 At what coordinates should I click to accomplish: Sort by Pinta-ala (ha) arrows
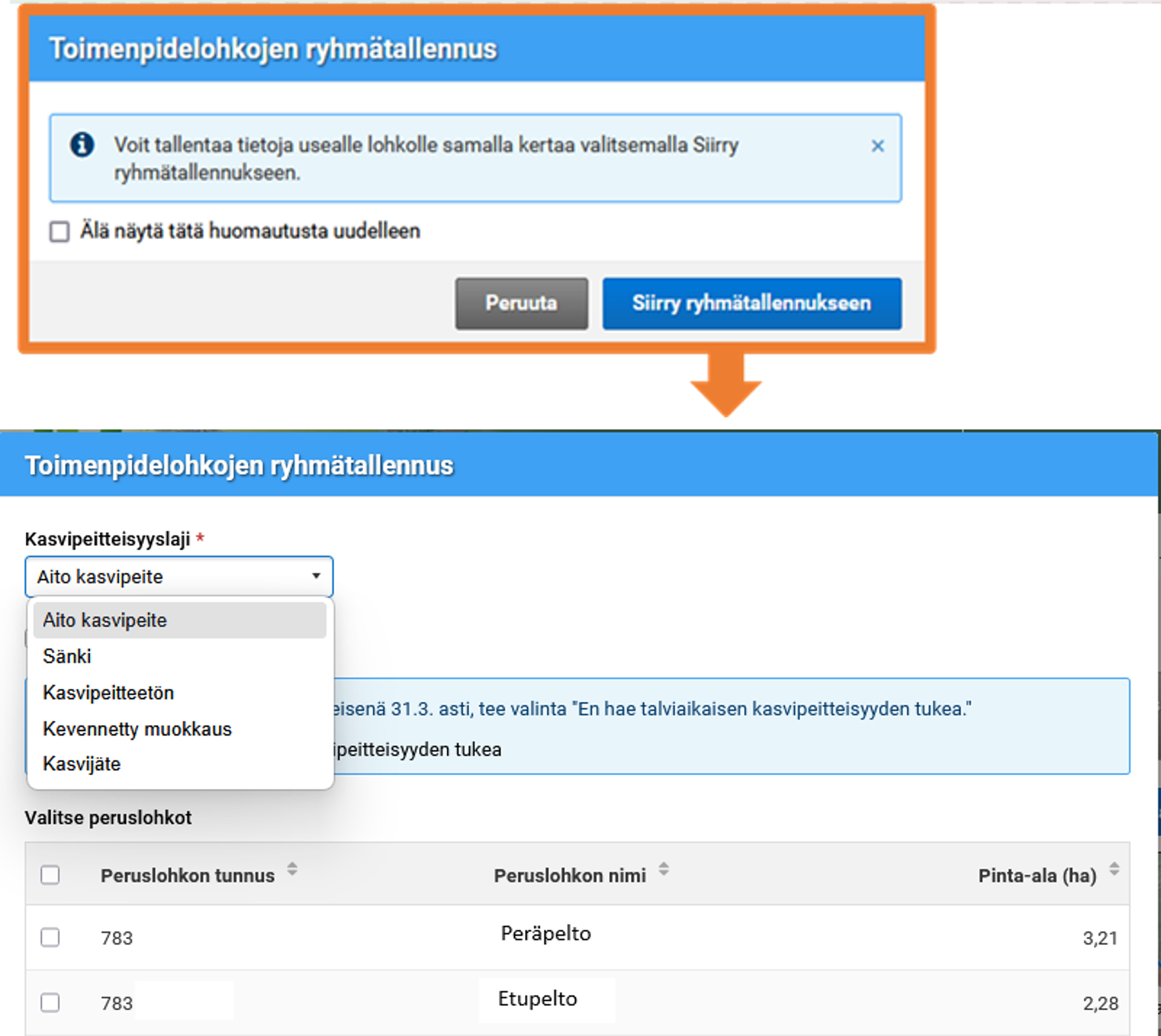pos(1114,869)
